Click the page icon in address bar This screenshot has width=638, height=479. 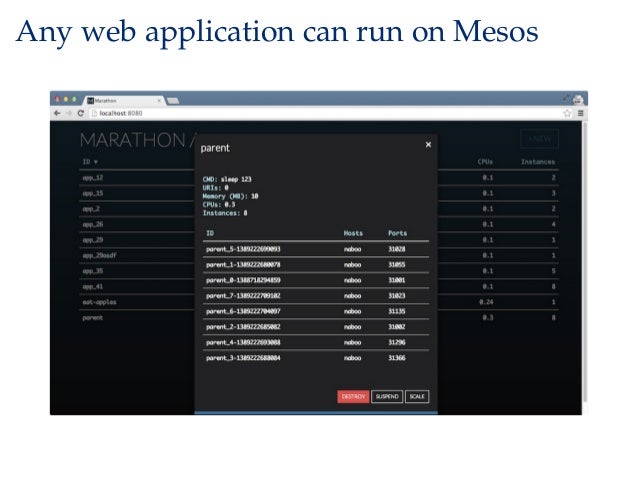(94, 113)
